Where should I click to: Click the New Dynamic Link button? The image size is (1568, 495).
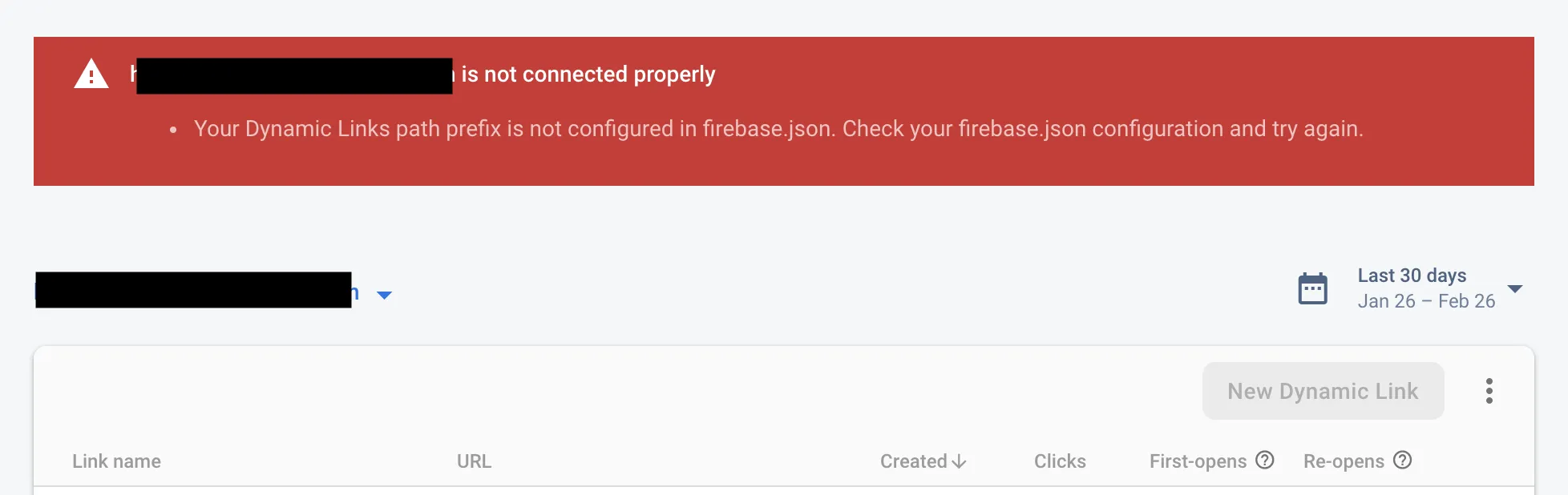coord(1323,391)
